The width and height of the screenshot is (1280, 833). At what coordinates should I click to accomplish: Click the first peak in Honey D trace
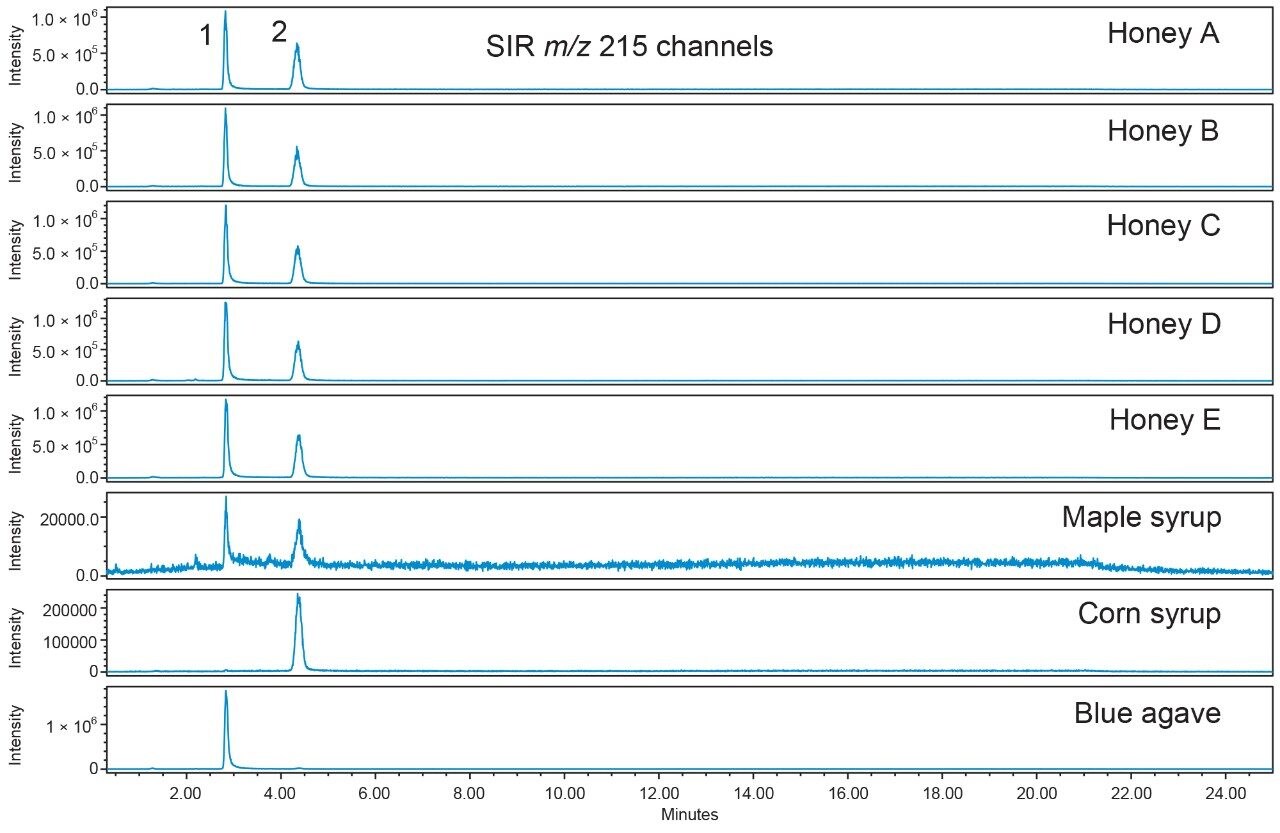[226, 341]
